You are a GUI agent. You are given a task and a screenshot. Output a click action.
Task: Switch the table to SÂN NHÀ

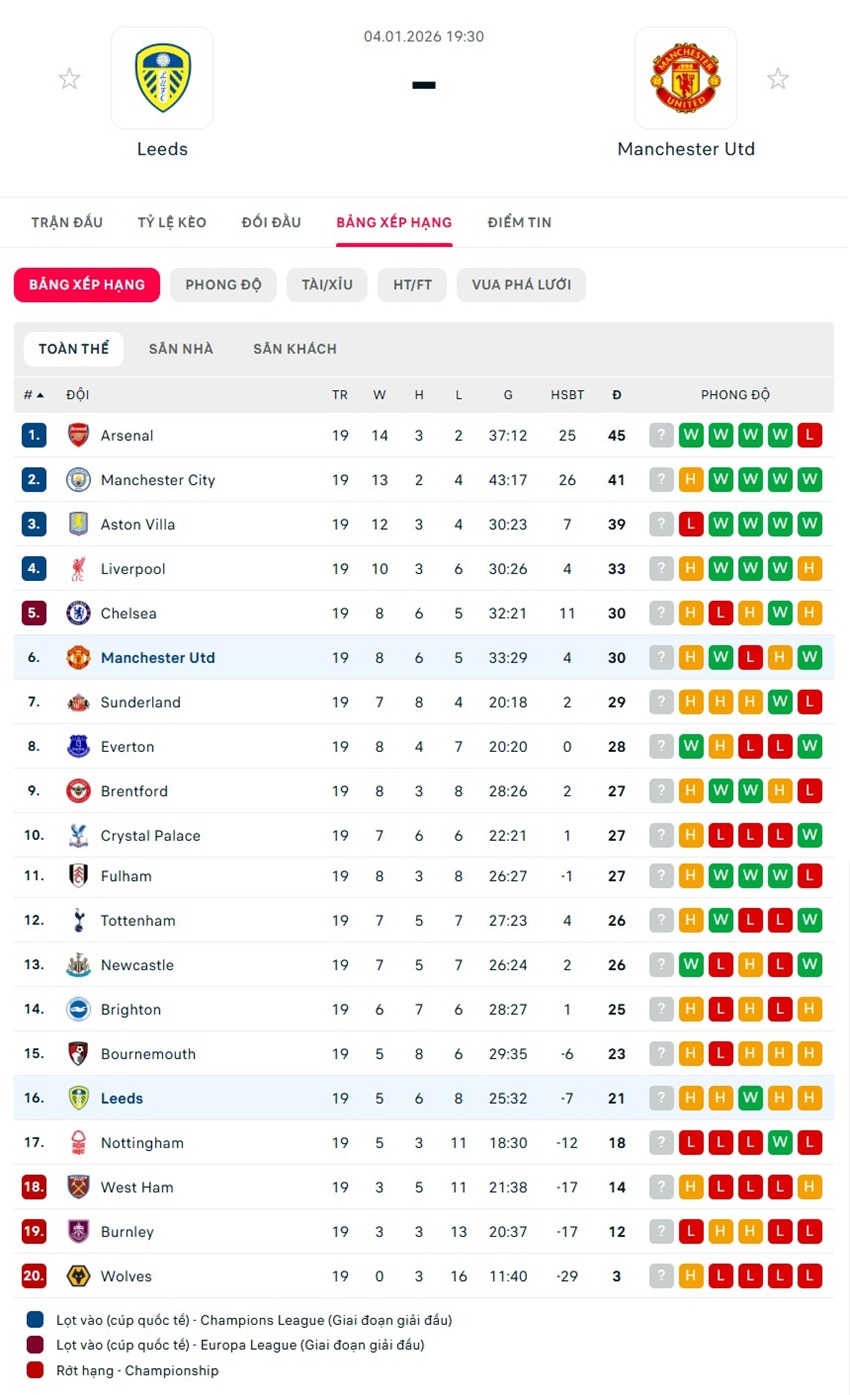(181, 349)
